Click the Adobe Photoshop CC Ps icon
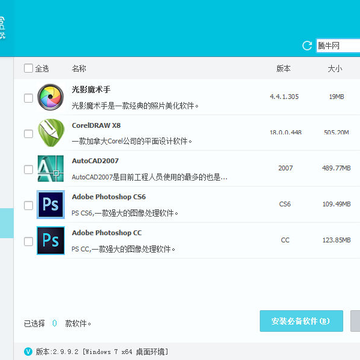This screenshot has height=360, width=360. click(51, 241)
